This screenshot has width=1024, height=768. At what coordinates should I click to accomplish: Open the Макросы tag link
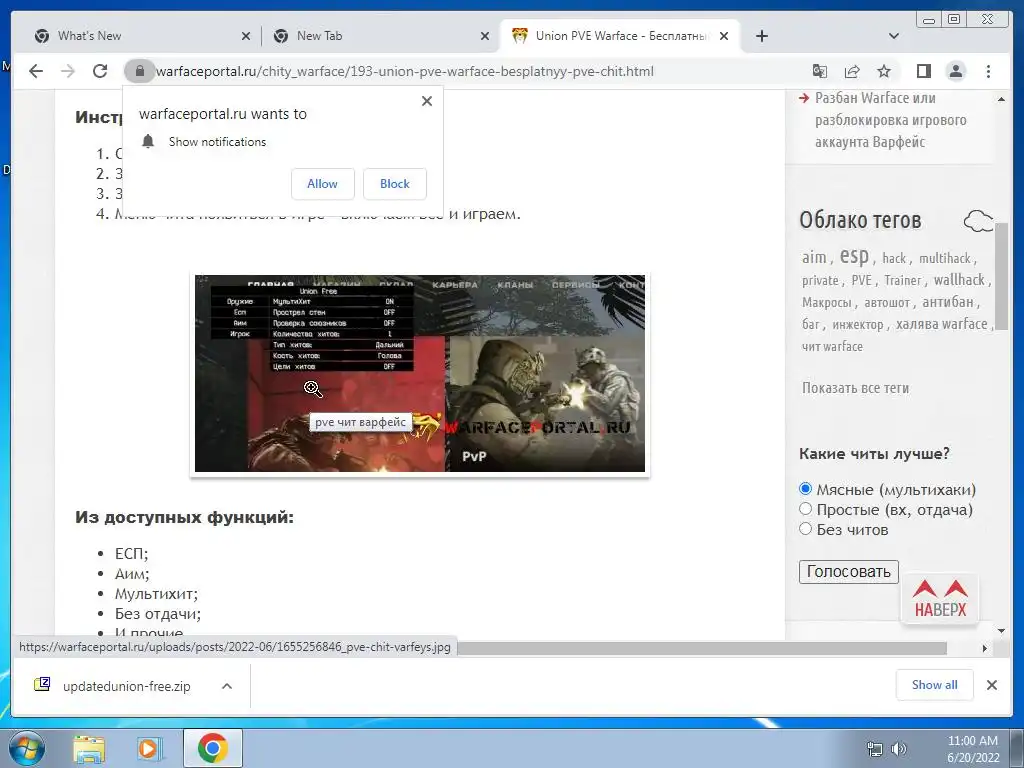(x=827, y=302)
